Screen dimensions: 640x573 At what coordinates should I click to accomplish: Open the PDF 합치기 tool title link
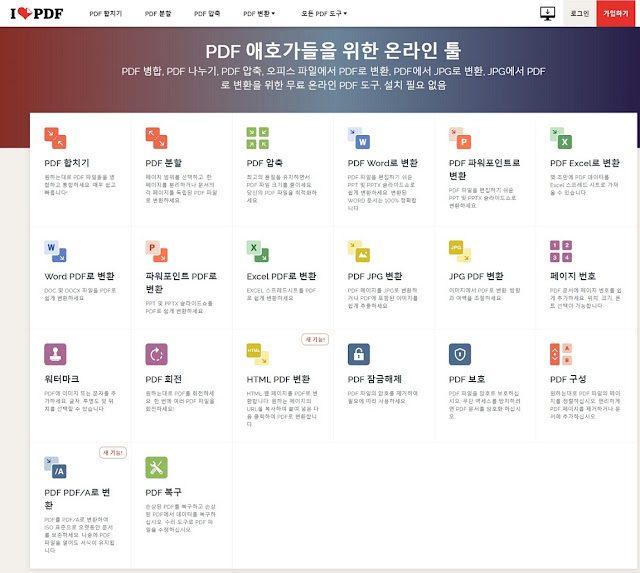(x=67, y=163)
